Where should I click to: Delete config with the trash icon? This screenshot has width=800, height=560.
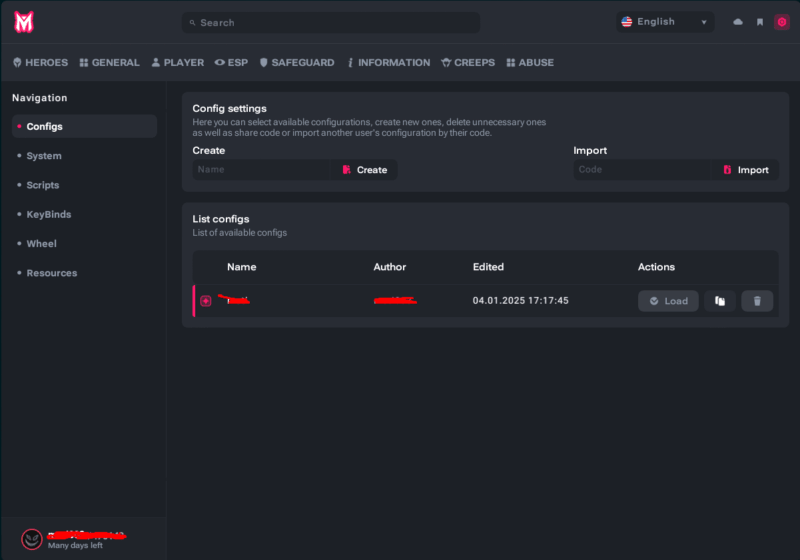(x=757, y=301)
